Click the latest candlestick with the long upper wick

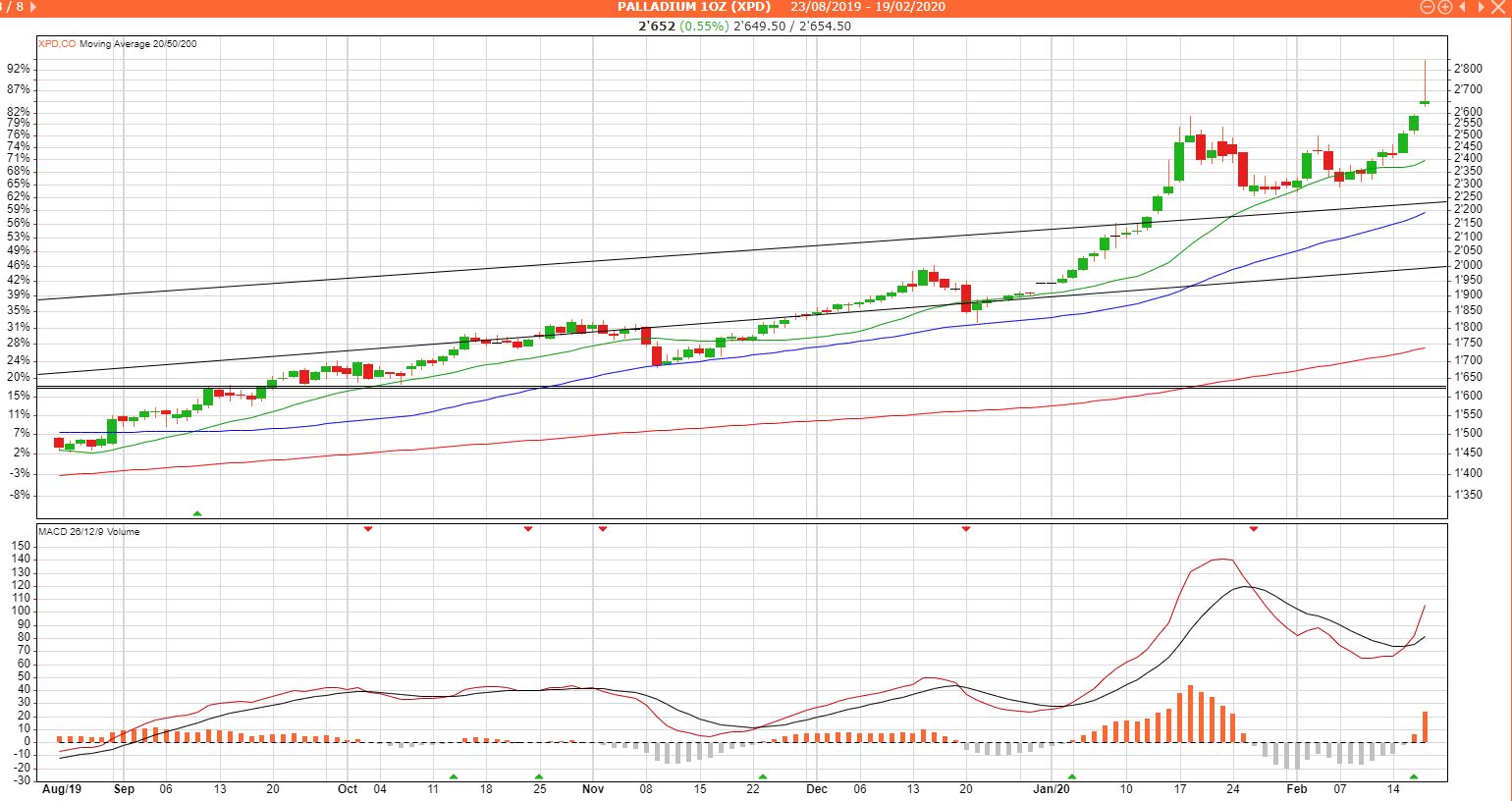click(x=1425, y=102)
